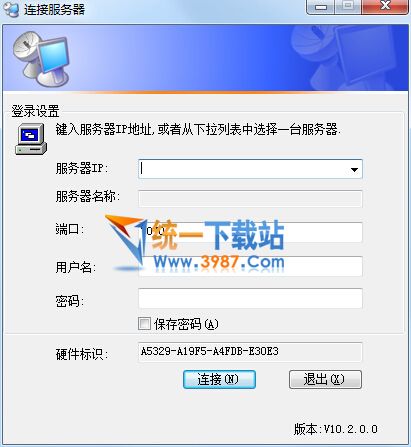Focus the 密码 password field
This screenshot has width=411, height=447.
250,298
